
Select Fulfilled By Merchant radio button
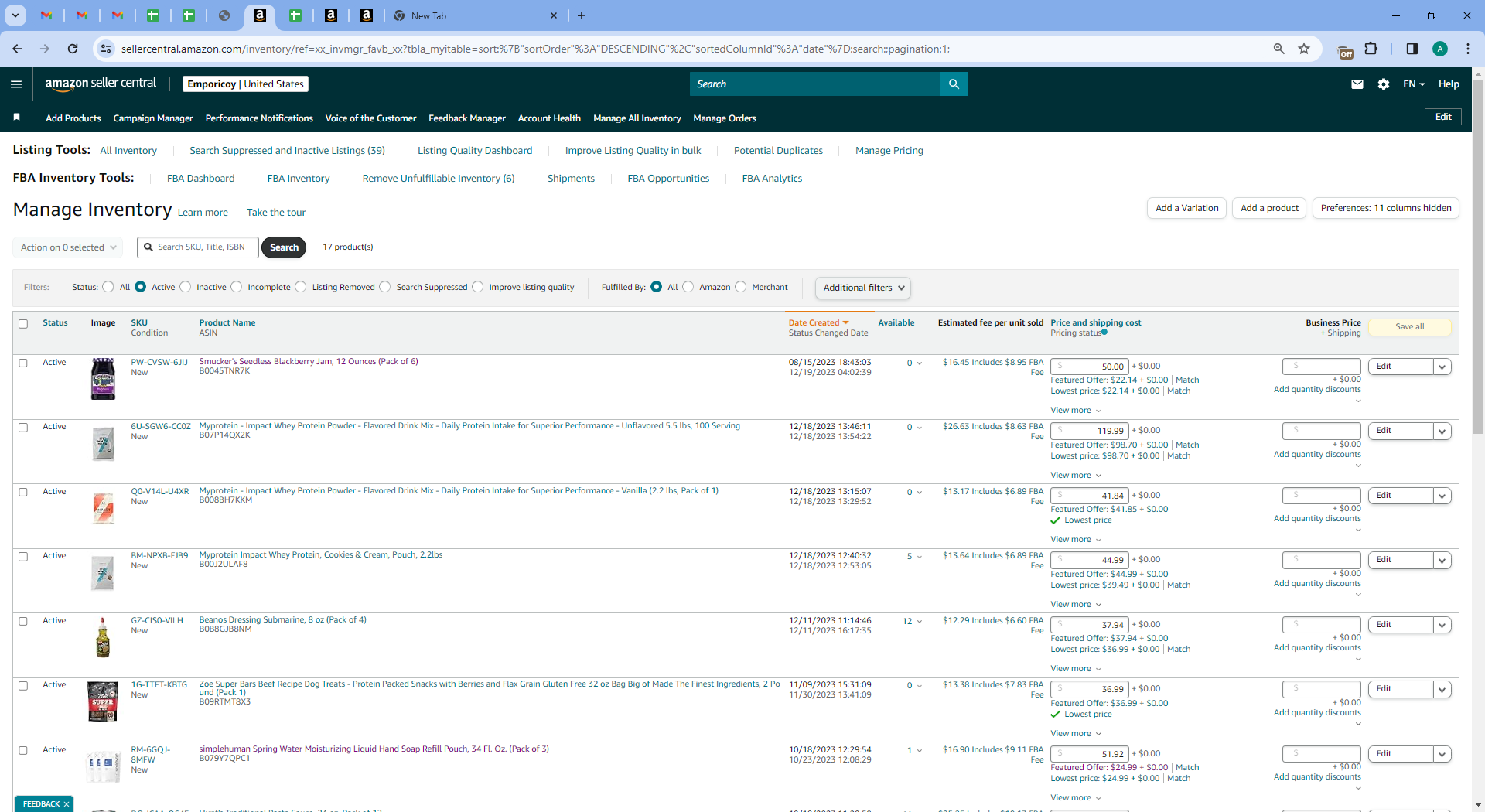[740, 287]
